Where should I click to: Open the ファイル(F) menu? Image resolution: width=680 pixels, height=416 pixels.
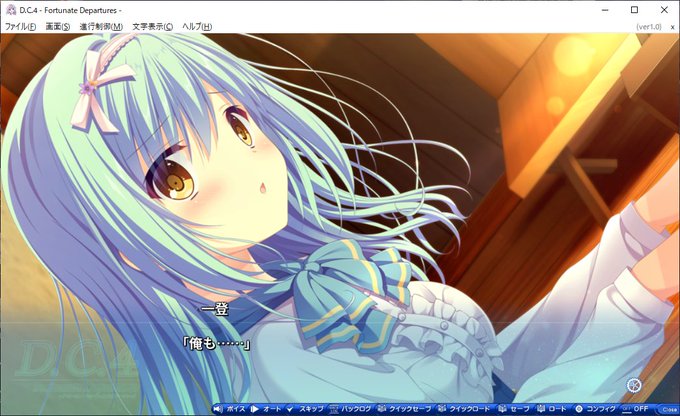(x=20, y=27)
